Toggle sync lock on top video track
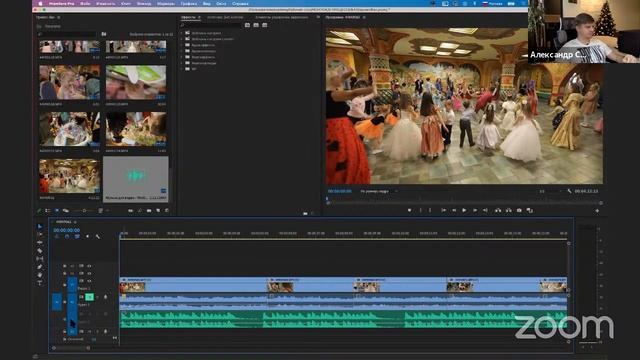 [81, 266]
